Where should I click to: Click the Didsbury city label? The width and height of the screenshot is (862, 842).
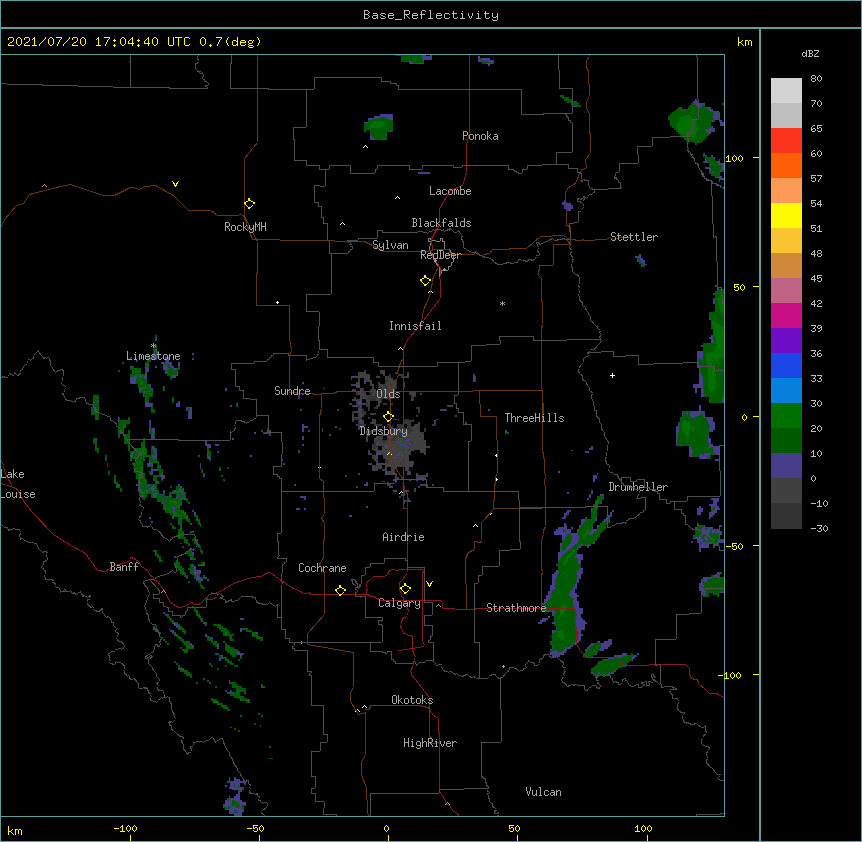384,431
